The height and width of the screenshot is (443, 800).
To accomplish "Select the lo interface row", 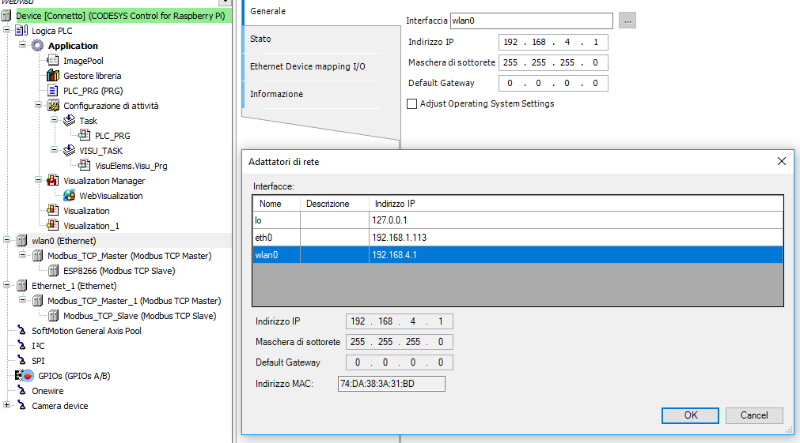I will (518, 220).
